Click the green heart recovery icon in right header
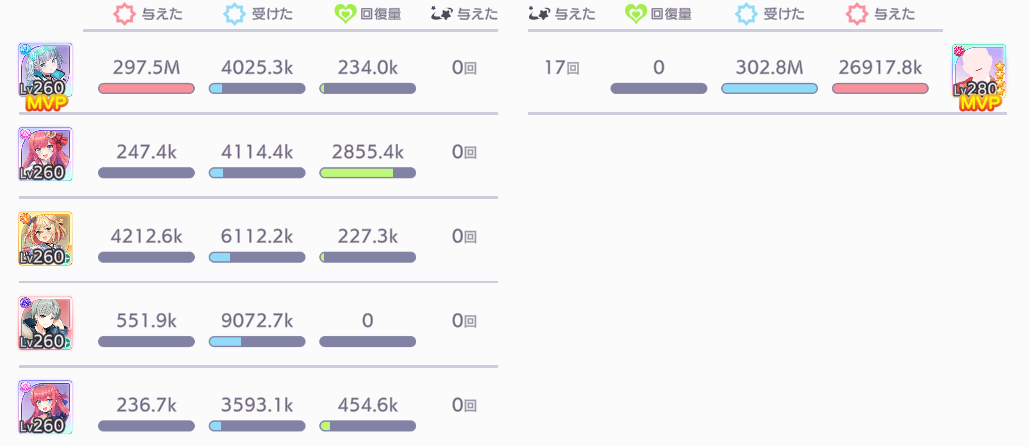The image size is (1029, 447). tap(636, 14)
